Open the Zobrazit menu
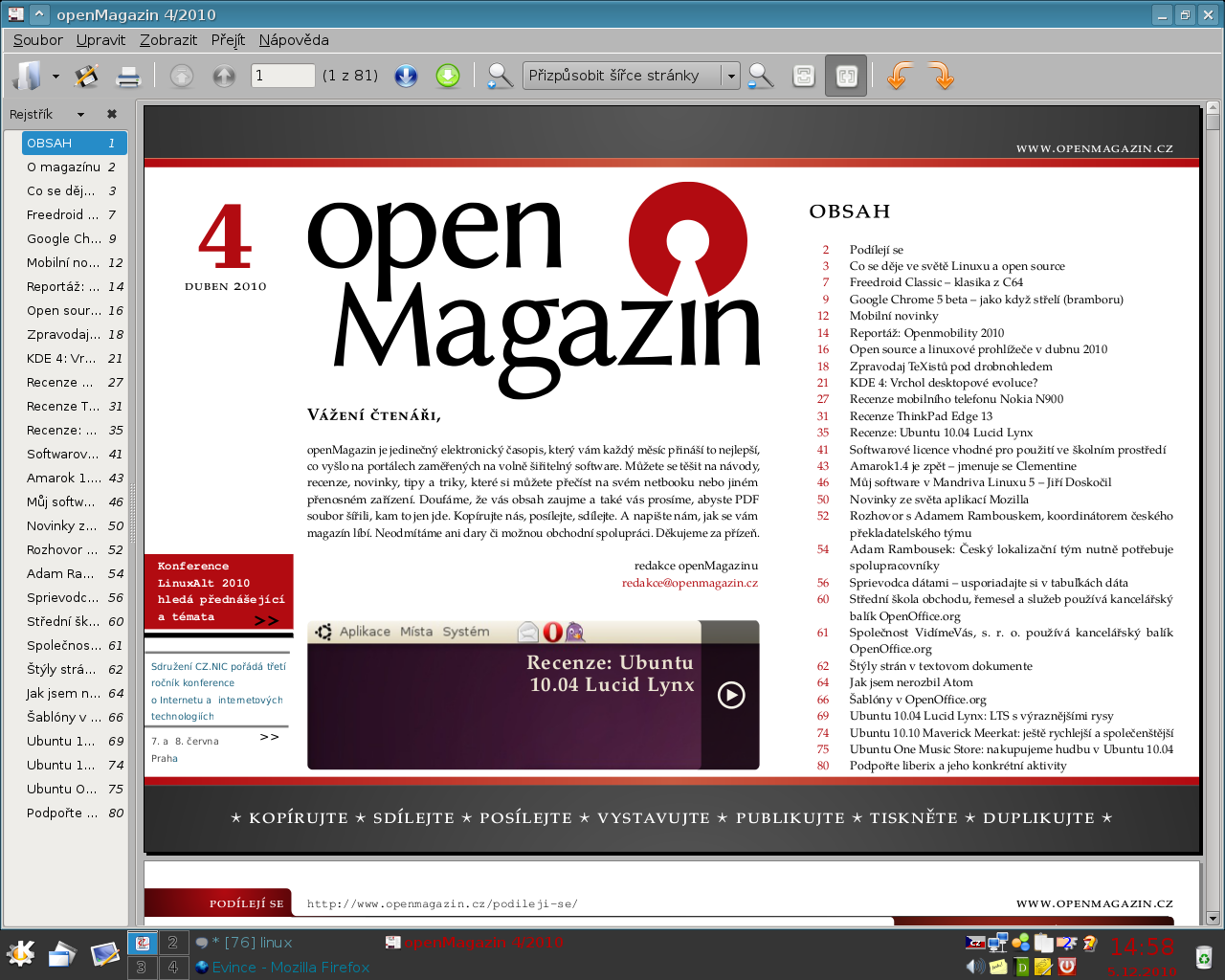 coord(168,40)
